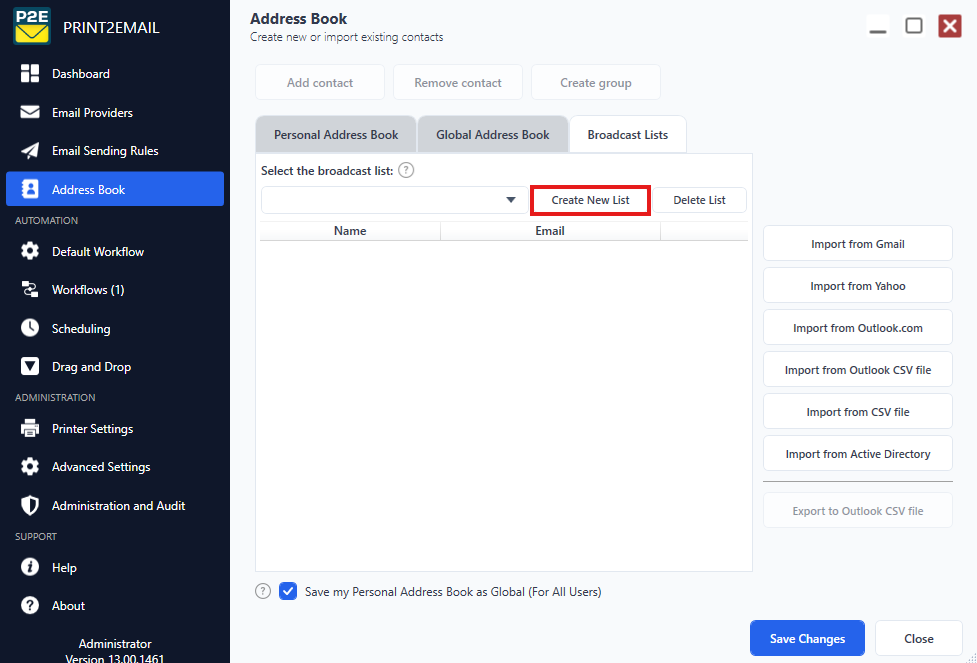Go to Email Providers section
The width and height of the screenshot is (977, 663).
tap(115, 112)
